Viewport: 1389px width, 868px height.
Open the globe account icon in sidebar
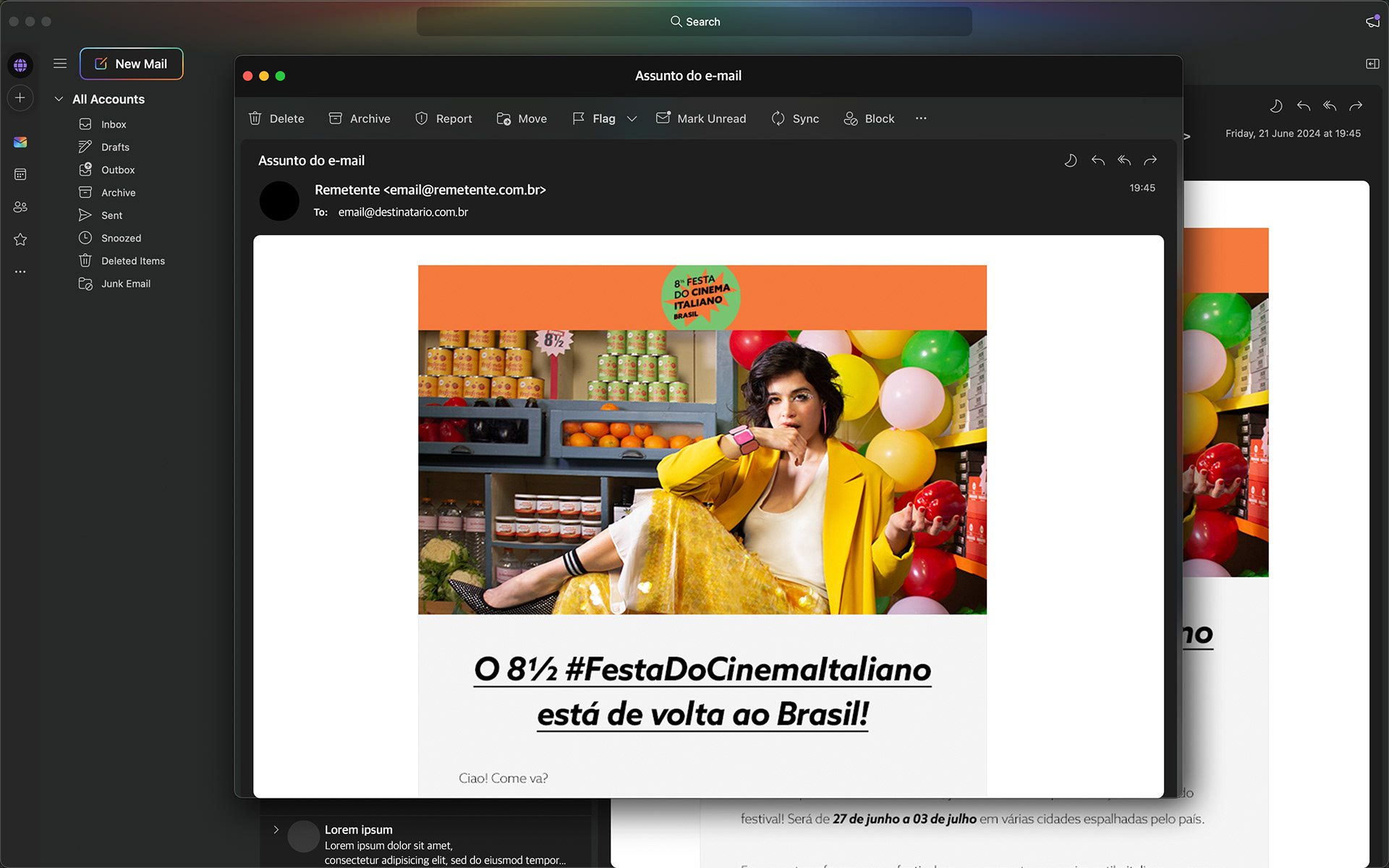(20, 65)
